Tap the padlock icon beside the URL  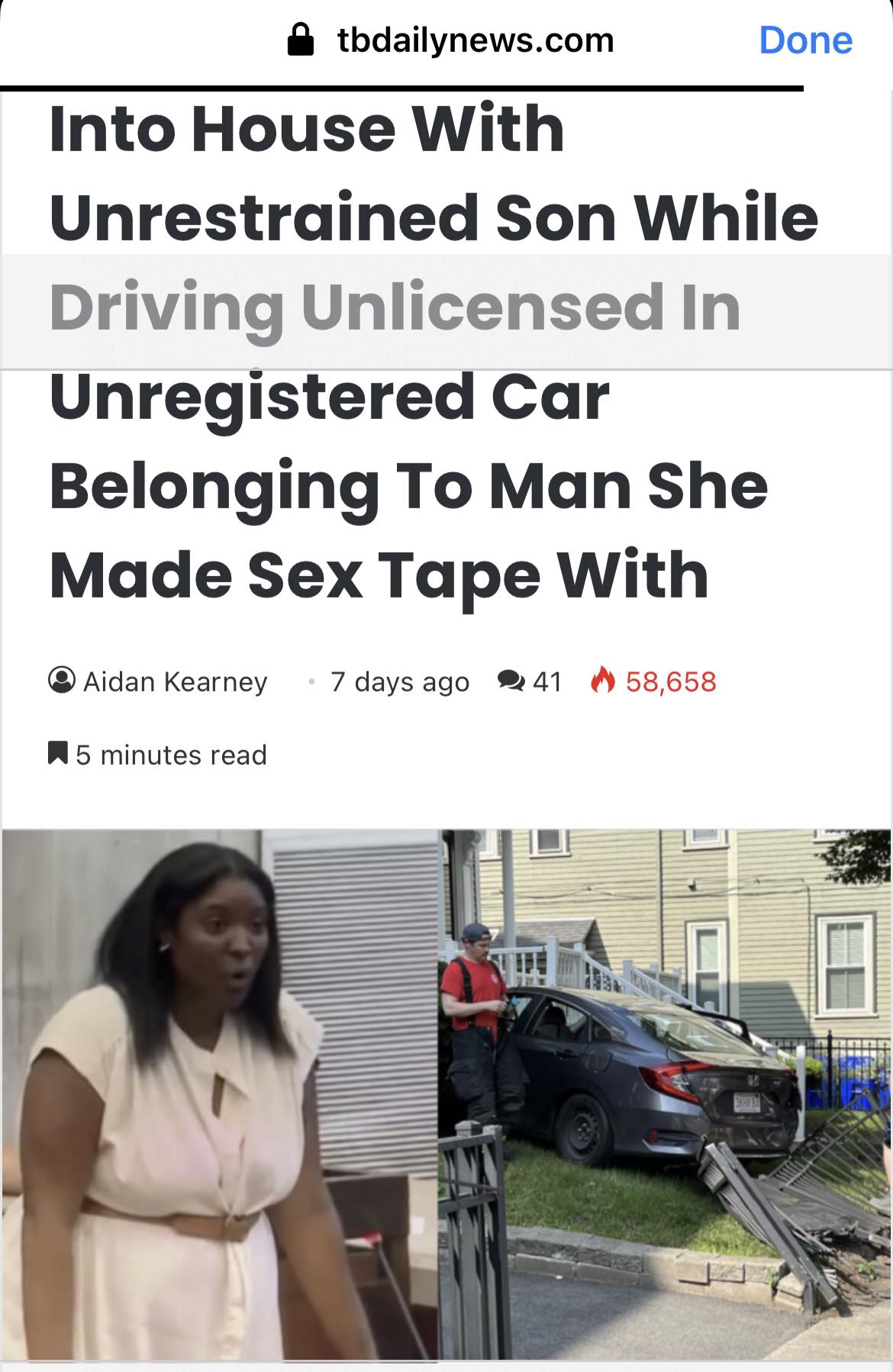pos(301,40)
